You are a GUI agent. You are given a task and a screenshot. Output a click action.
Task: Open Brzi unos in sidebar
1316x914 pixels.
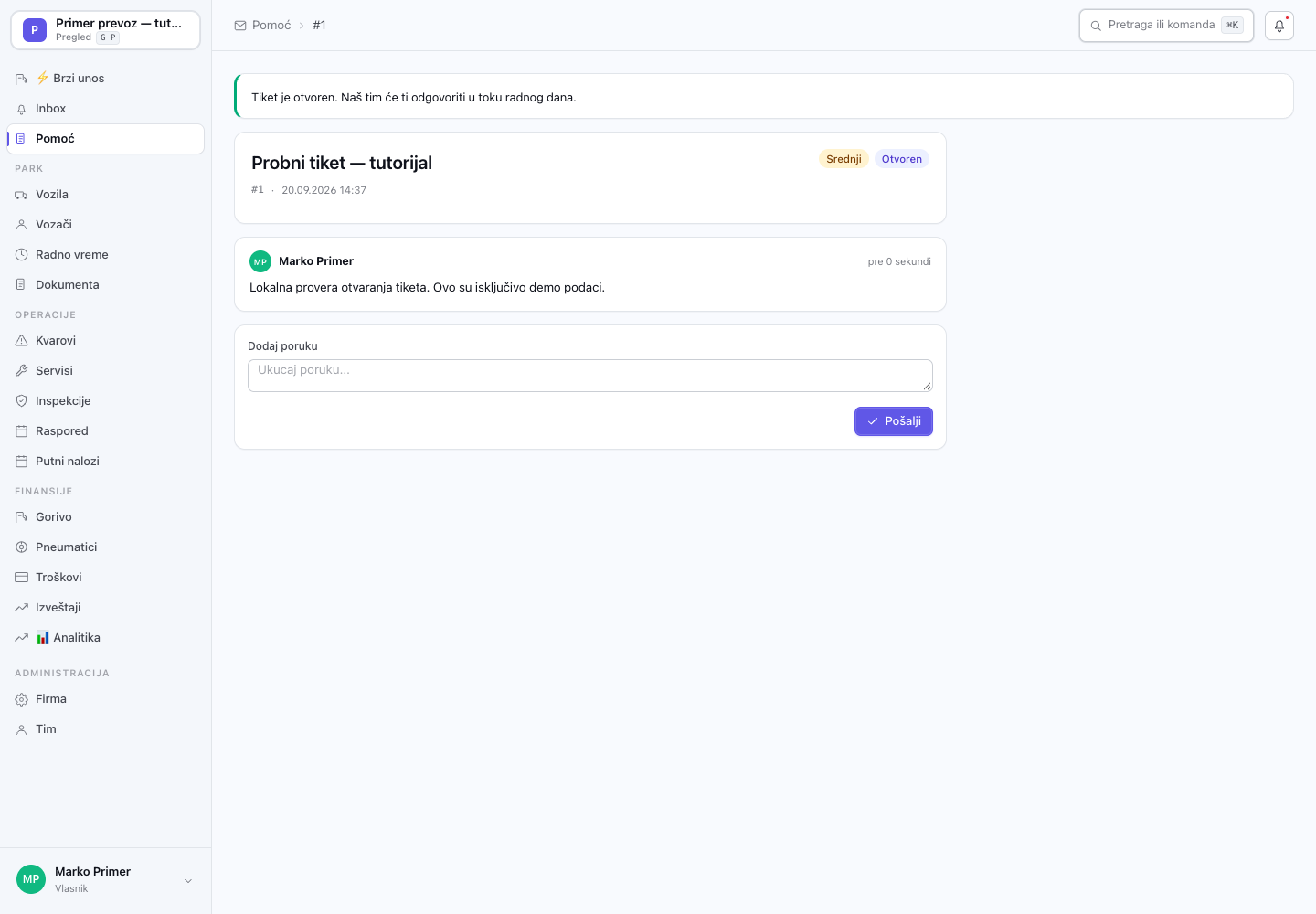tap(105, 79)
